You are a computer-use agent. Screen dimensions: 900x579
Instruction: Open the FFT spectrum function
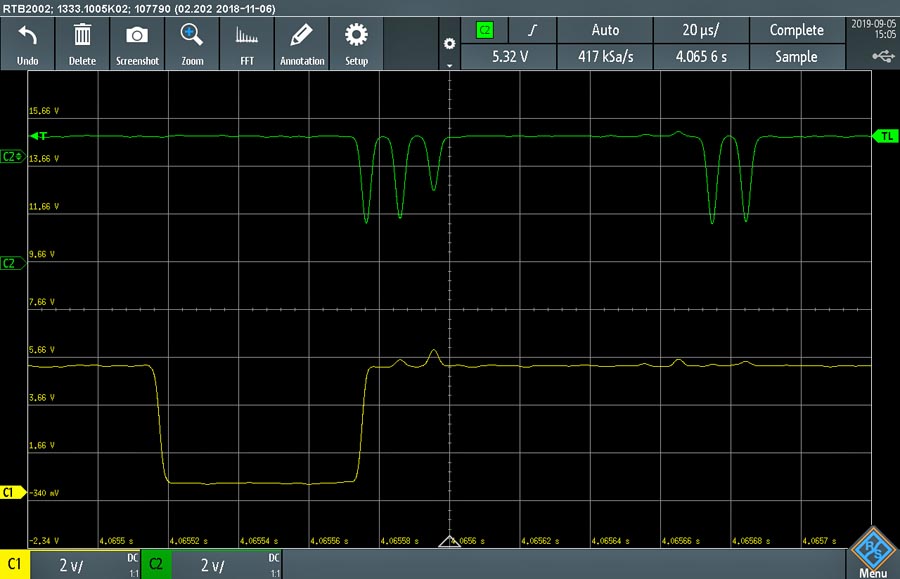coord(247,36)
